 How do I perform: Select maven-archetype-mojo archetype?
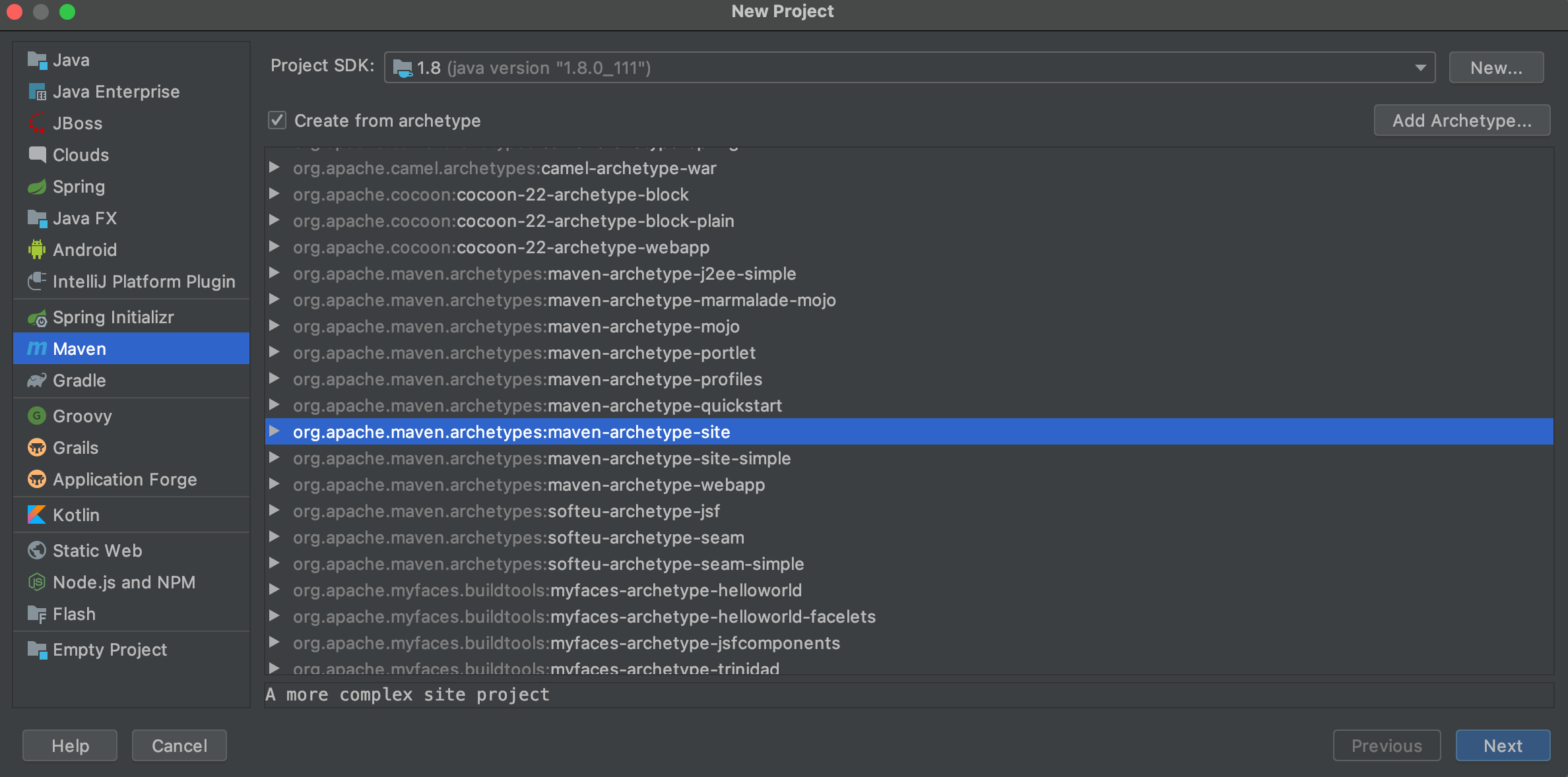pyautogui.click(x=909, y=326)
